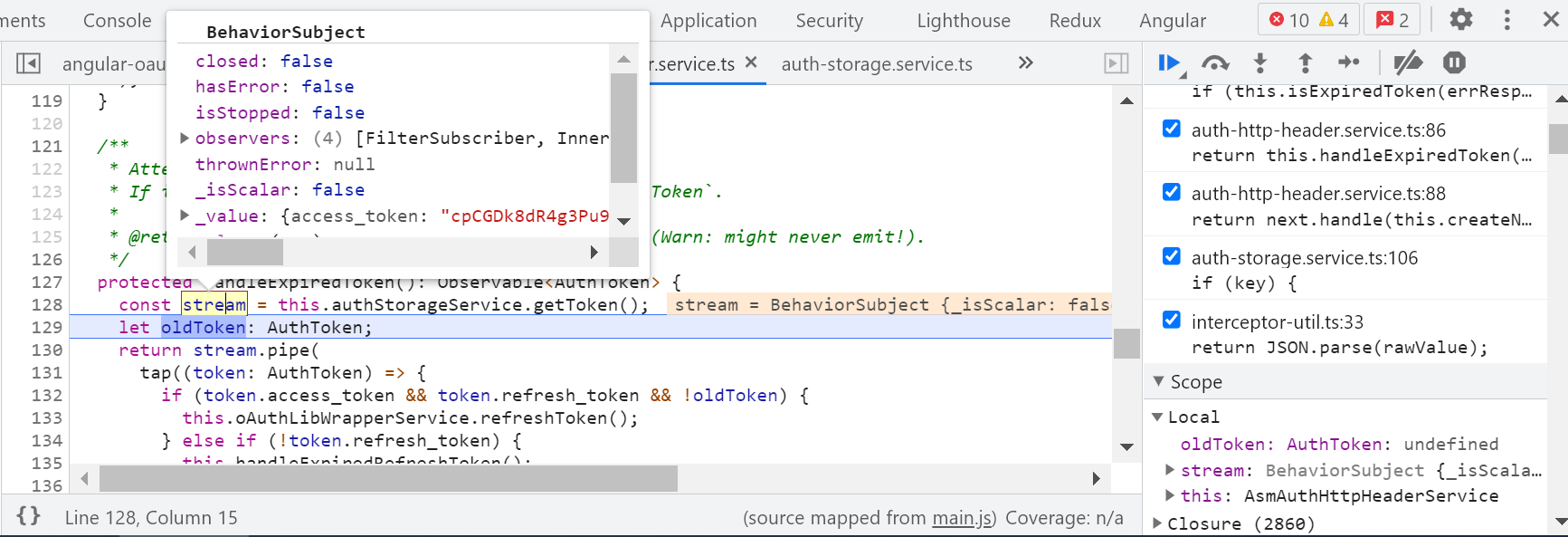Image resolution: width=1568 pixels, height=537 pixels.
Task: Open main.js source mapped link
Action: [962, 517]
